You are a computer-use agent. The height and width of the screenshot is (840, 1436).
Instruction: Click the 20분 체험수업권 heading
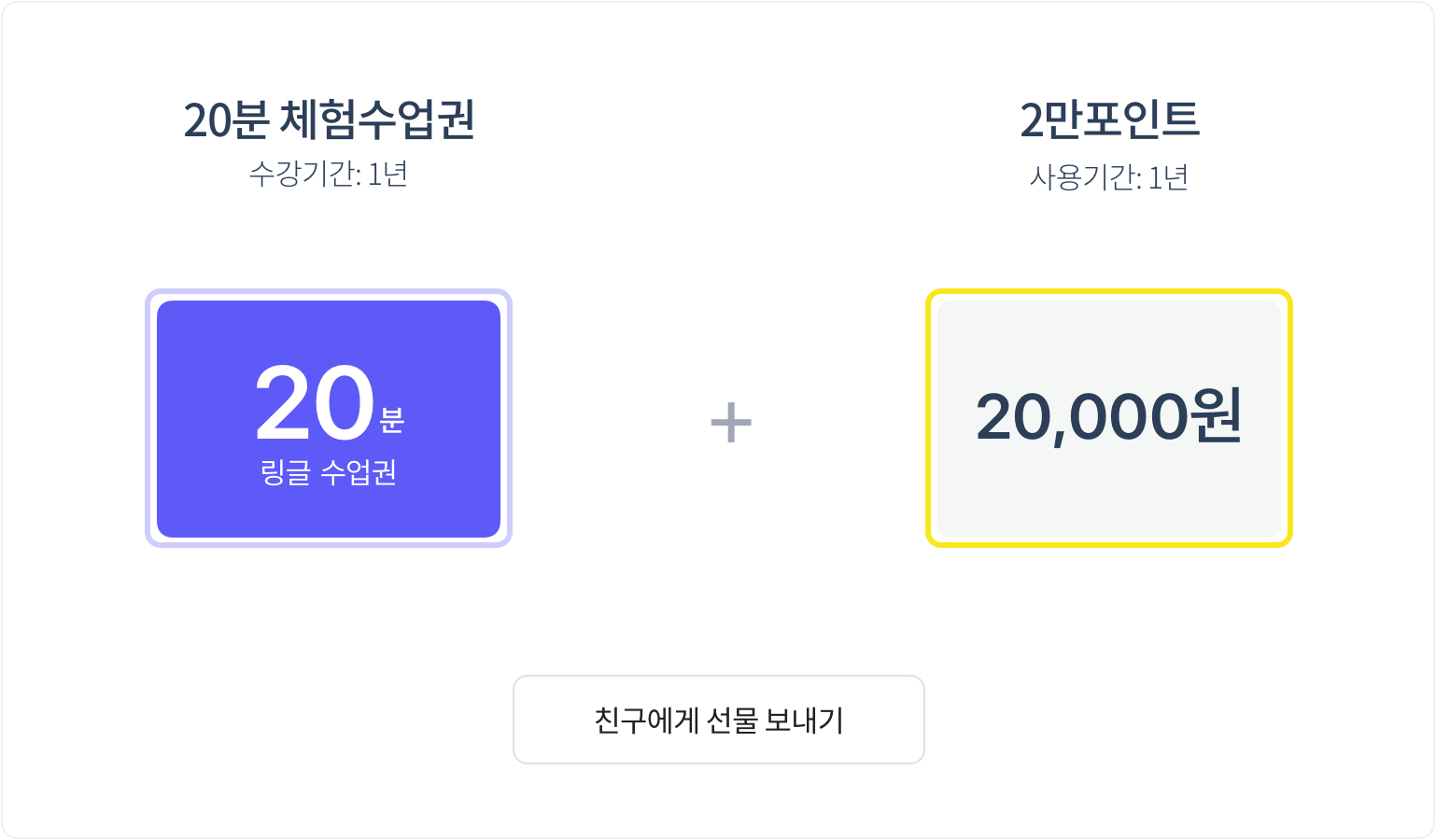(x=329, y=119)
